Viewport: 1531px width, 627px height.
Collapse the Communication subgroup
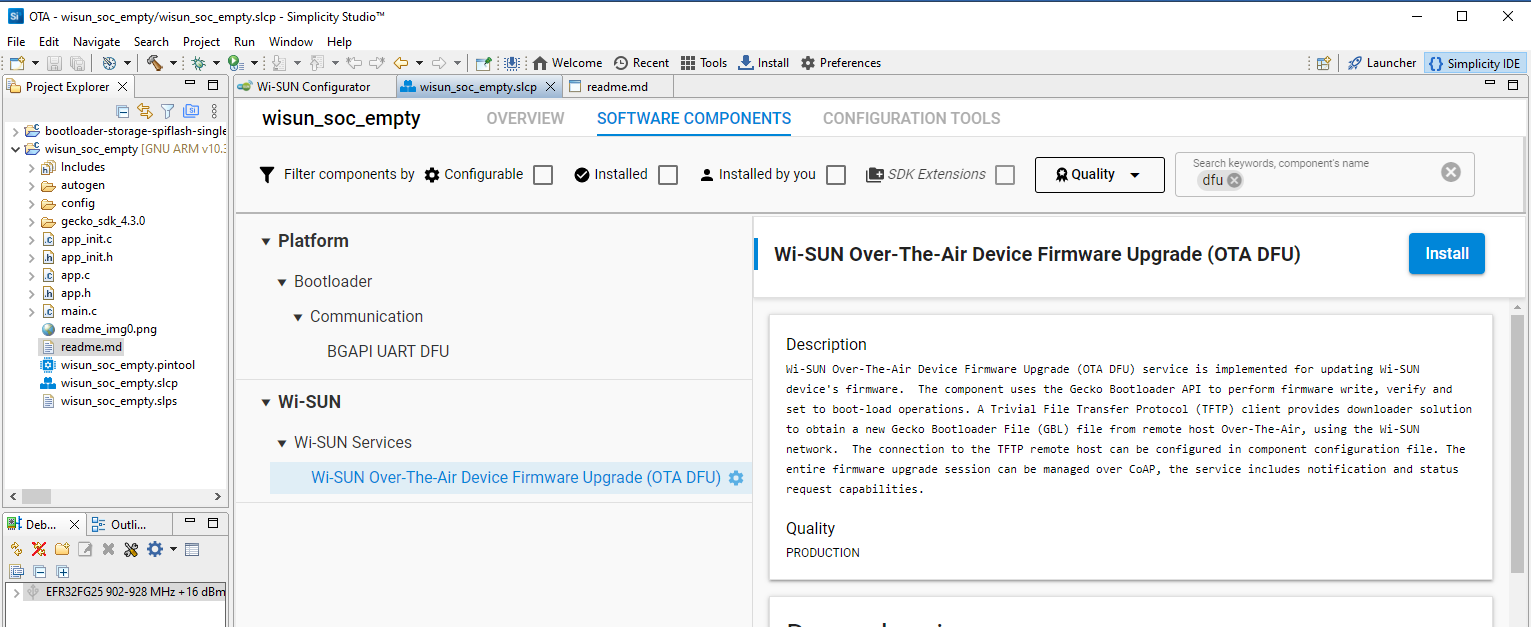point(298,317)
